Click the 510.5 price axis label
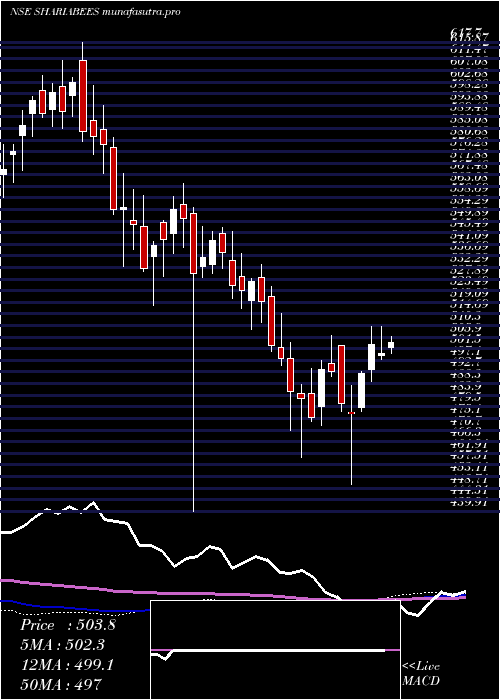This screenshot has height=700, width=500. pos(467,316)
